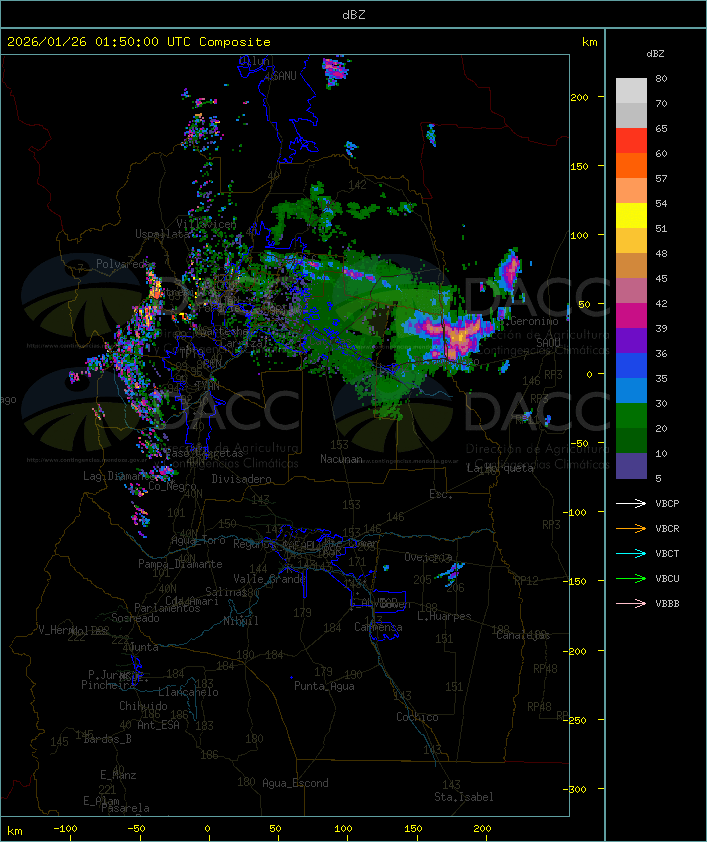
Task: Click the Carmensa place label
Action: (378, 627)
